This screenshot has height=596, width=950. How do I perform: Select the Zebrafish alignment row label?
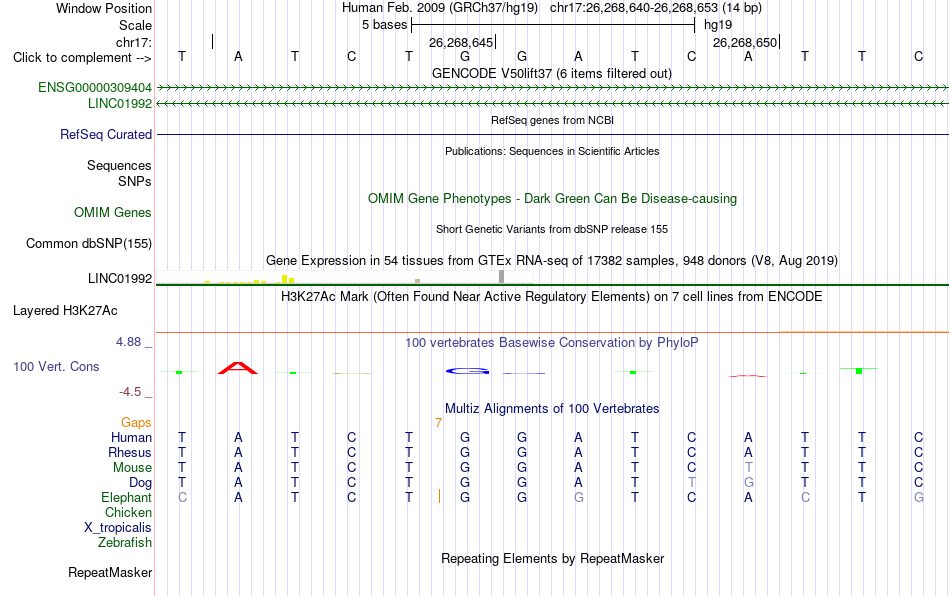[125, 542]
